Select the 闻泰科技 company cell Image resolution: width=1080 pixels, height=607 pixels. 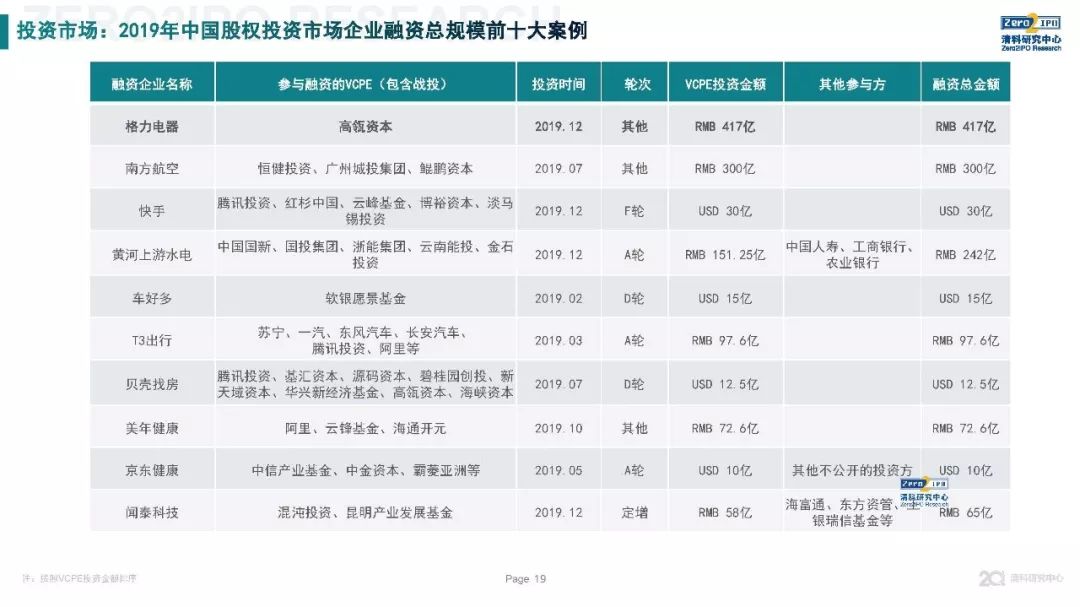[x=152, y=512]
